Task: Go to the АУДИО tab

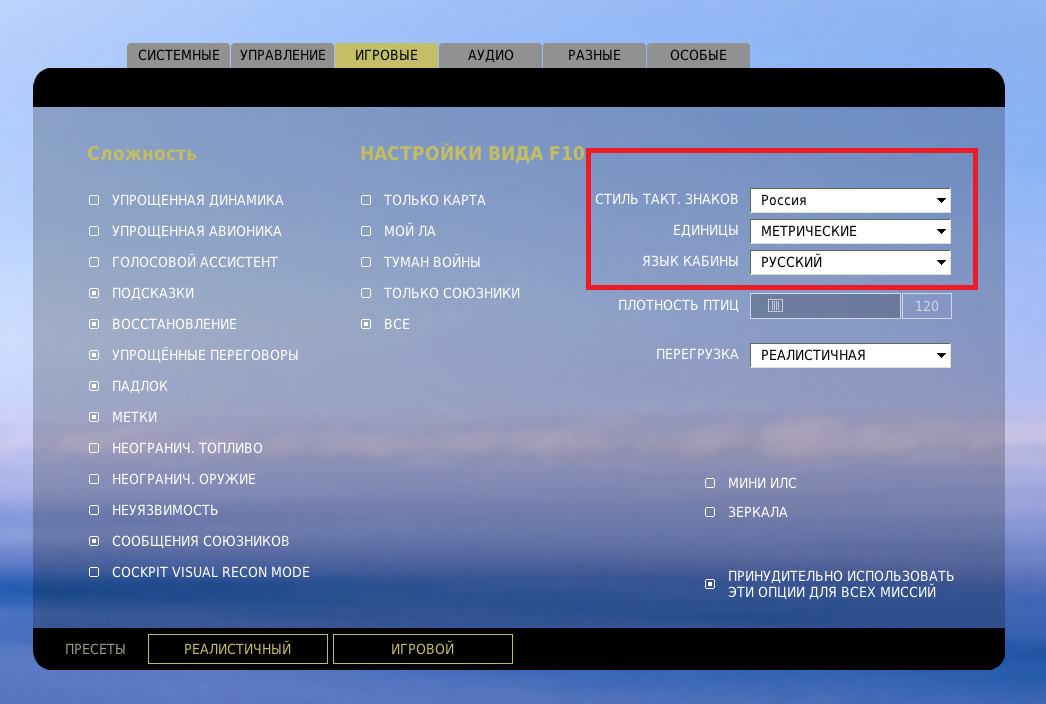Action: click(490, 55)
